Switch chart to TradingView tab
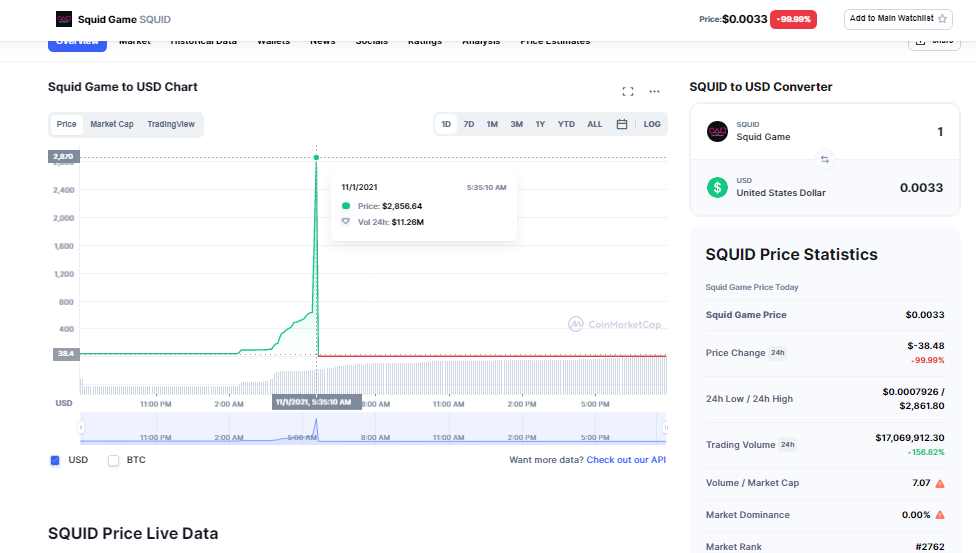 pos(171,124)
